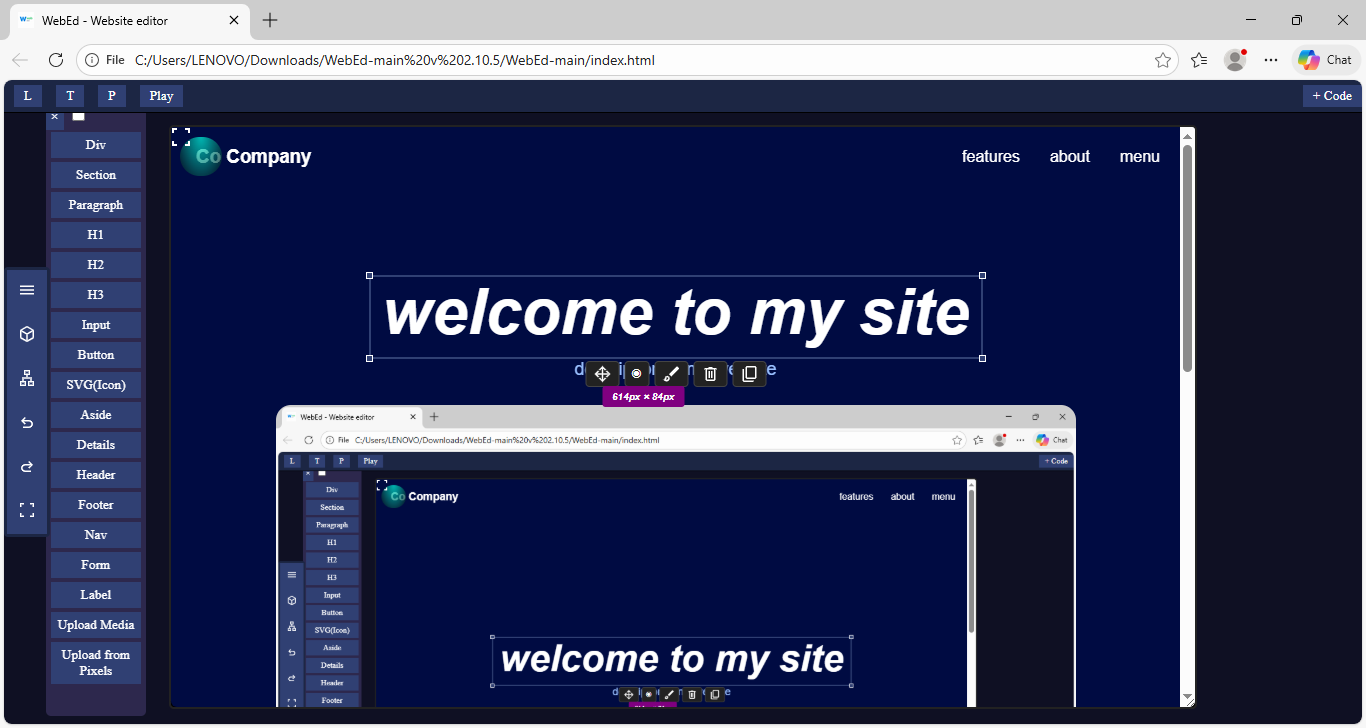Click the small white square atop the components panel

tap(79, 117)
